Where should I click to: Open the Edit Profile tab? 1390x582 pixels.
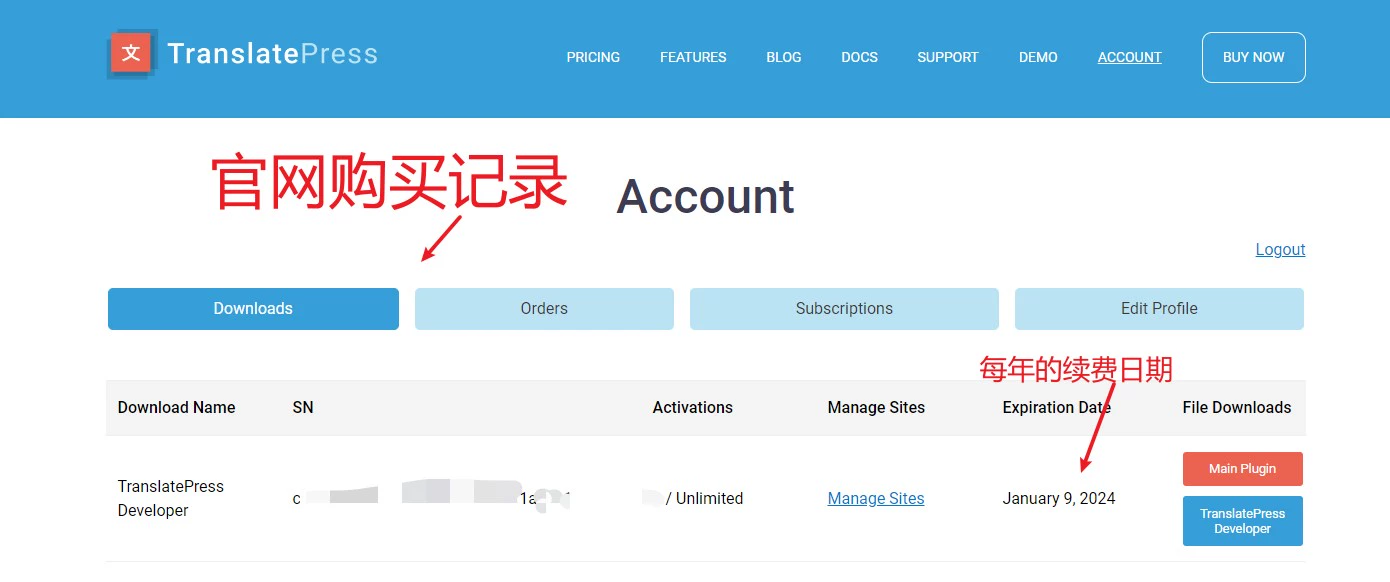(1159, 309)
